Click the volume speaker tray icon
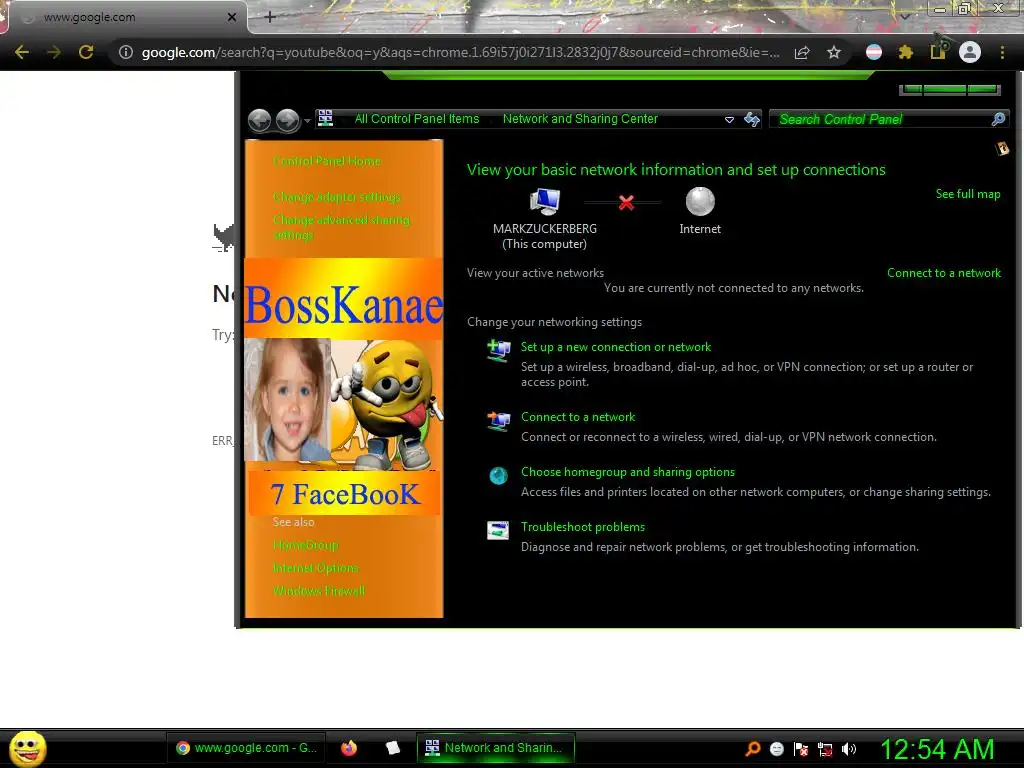The height and width of the screenshot is (768, 1024). click(x=848, y=749)
